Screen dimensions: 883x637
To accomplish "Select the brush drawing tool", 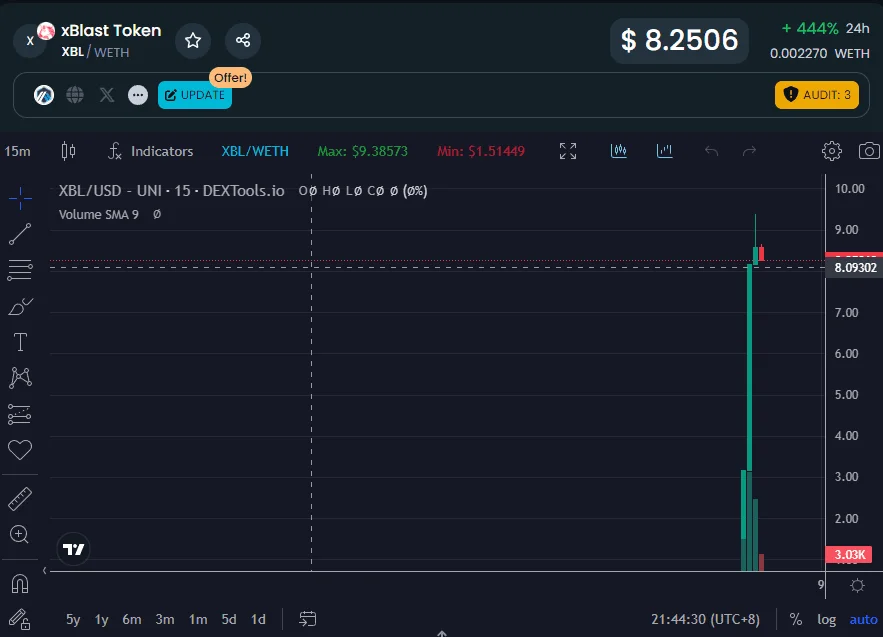I will coord(20,306).
